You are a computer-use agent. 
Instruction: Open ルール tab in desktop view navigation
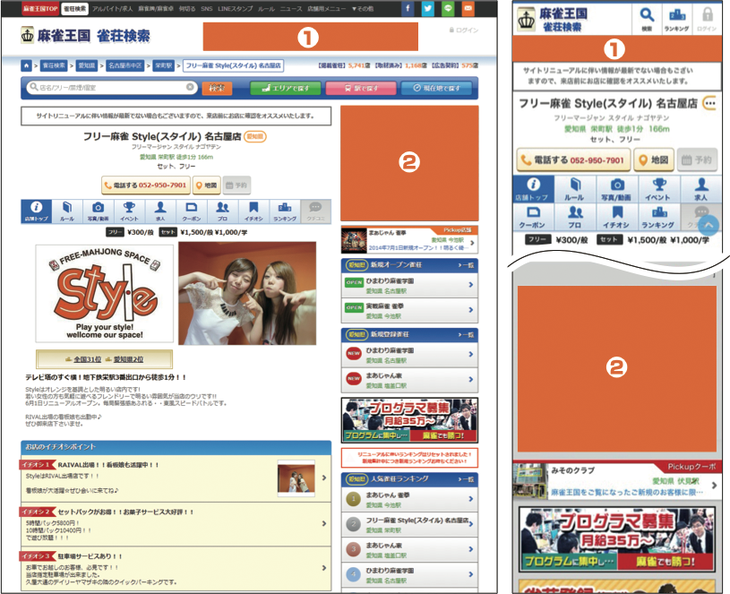point(67,211)
